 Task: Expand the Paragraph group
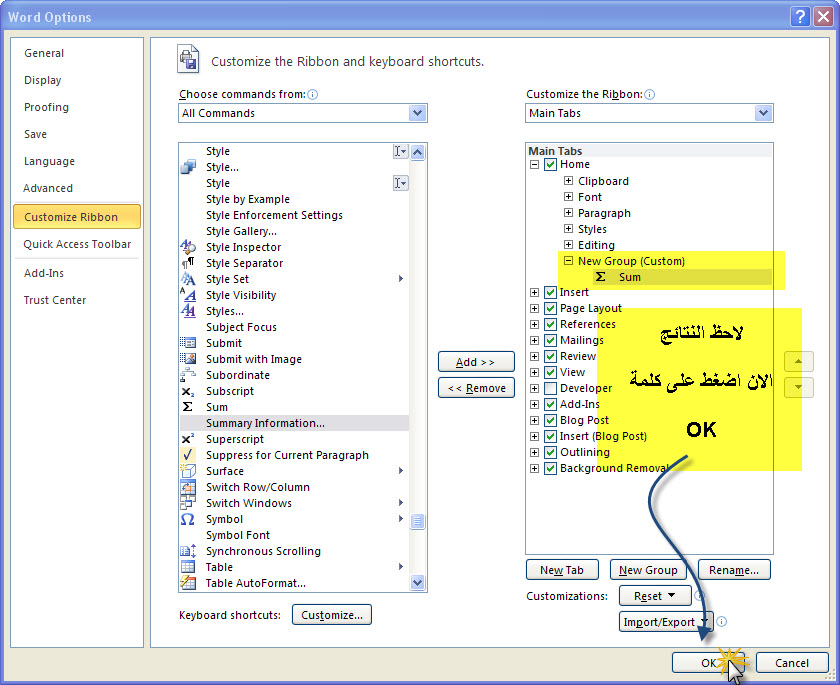[x=568, y=213]
